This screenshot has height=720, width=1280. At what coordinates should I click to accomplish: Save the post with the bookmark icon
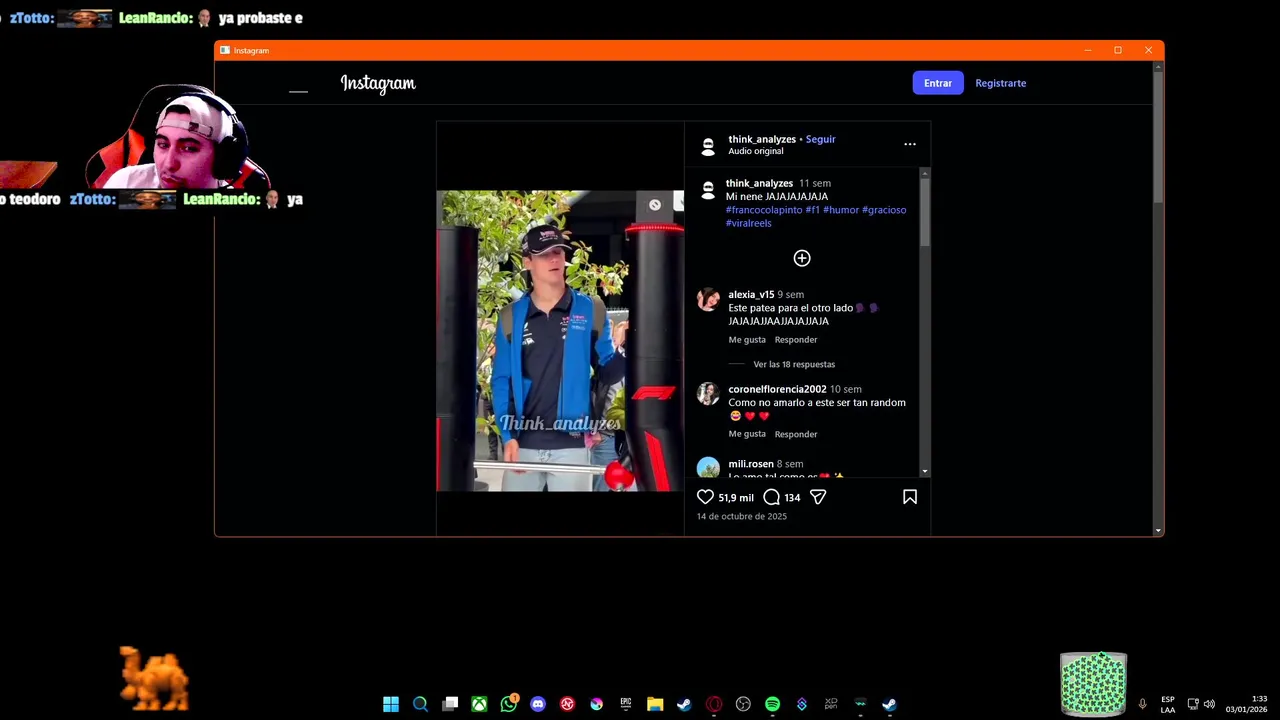click(910, 497)
